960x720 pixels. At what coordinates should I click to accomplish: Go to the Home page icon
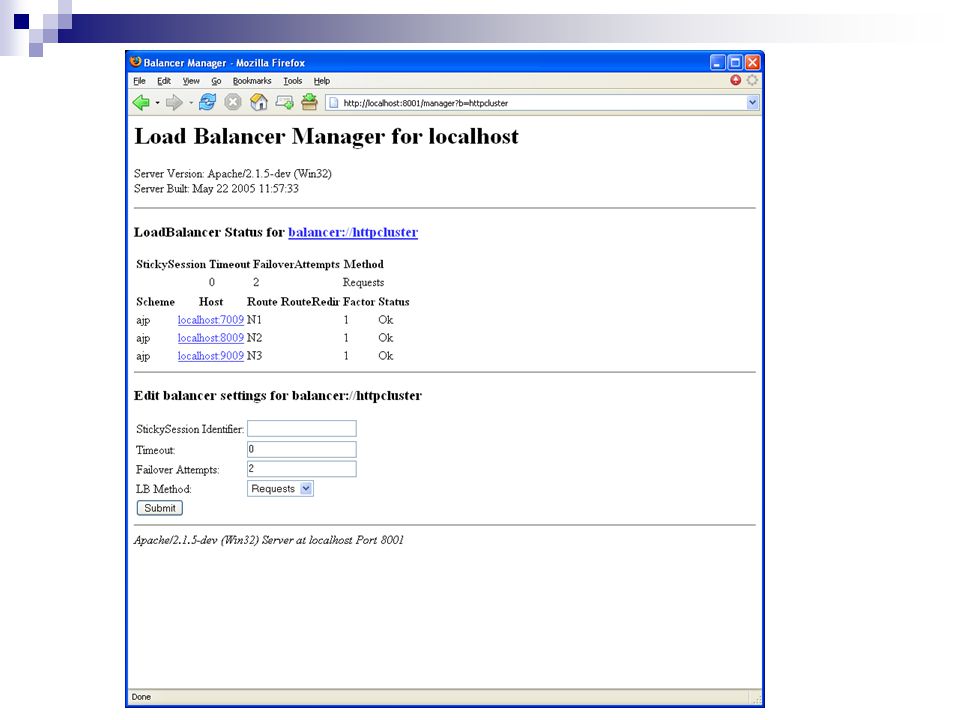pyautogui.click(x=258, y=102)
